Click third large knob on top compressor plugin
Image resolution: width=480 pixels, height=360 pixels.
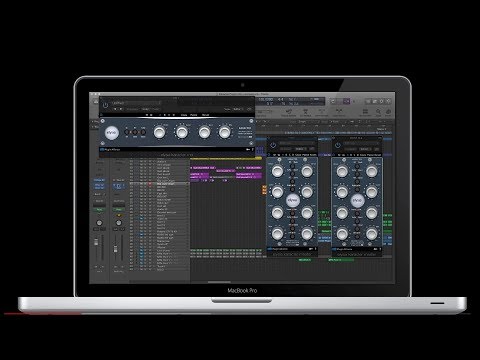[x=204, y=132]
